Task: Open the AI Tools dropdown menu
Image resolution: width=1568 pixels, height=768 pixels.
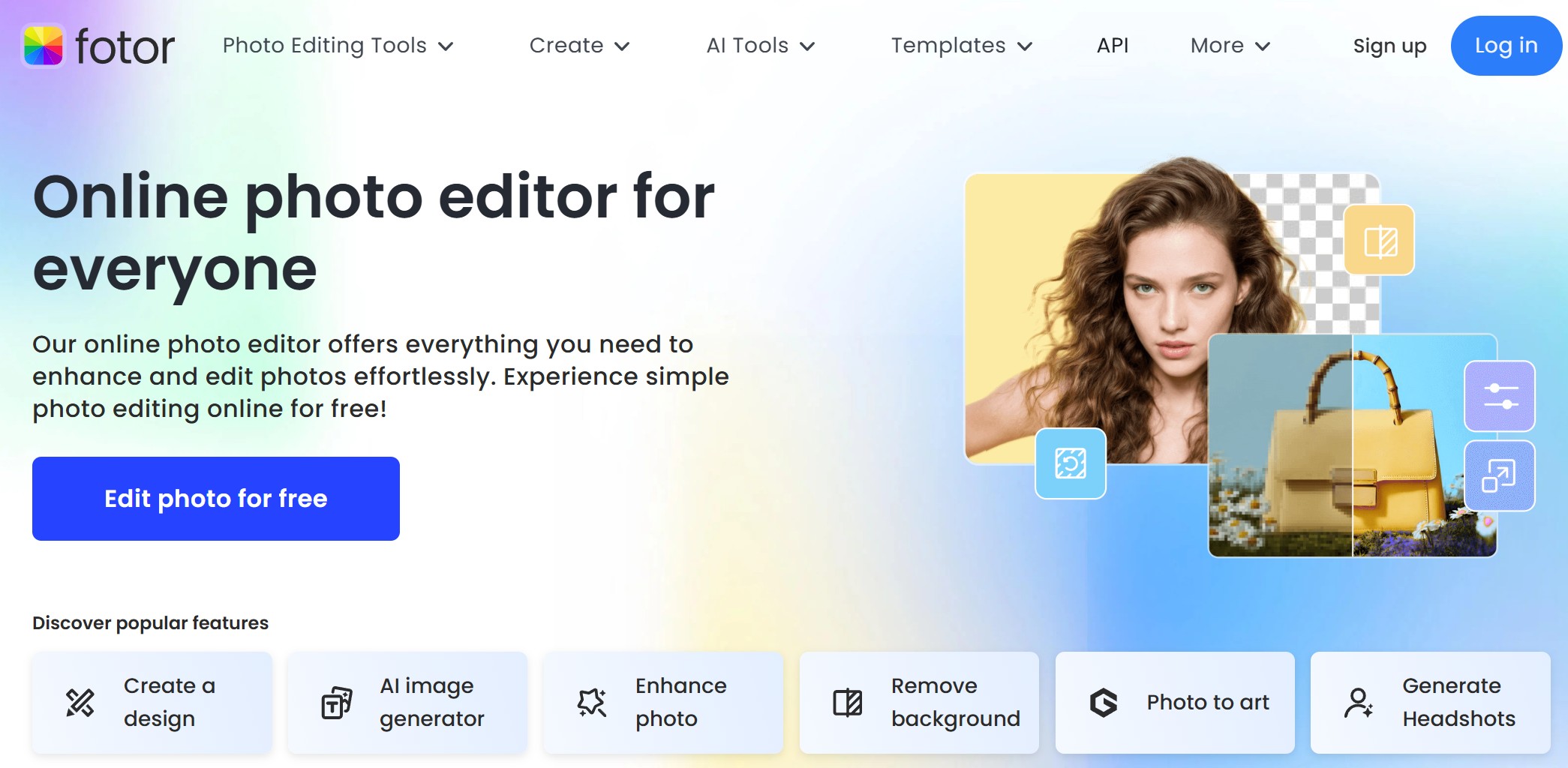Action: click(760, 46)
